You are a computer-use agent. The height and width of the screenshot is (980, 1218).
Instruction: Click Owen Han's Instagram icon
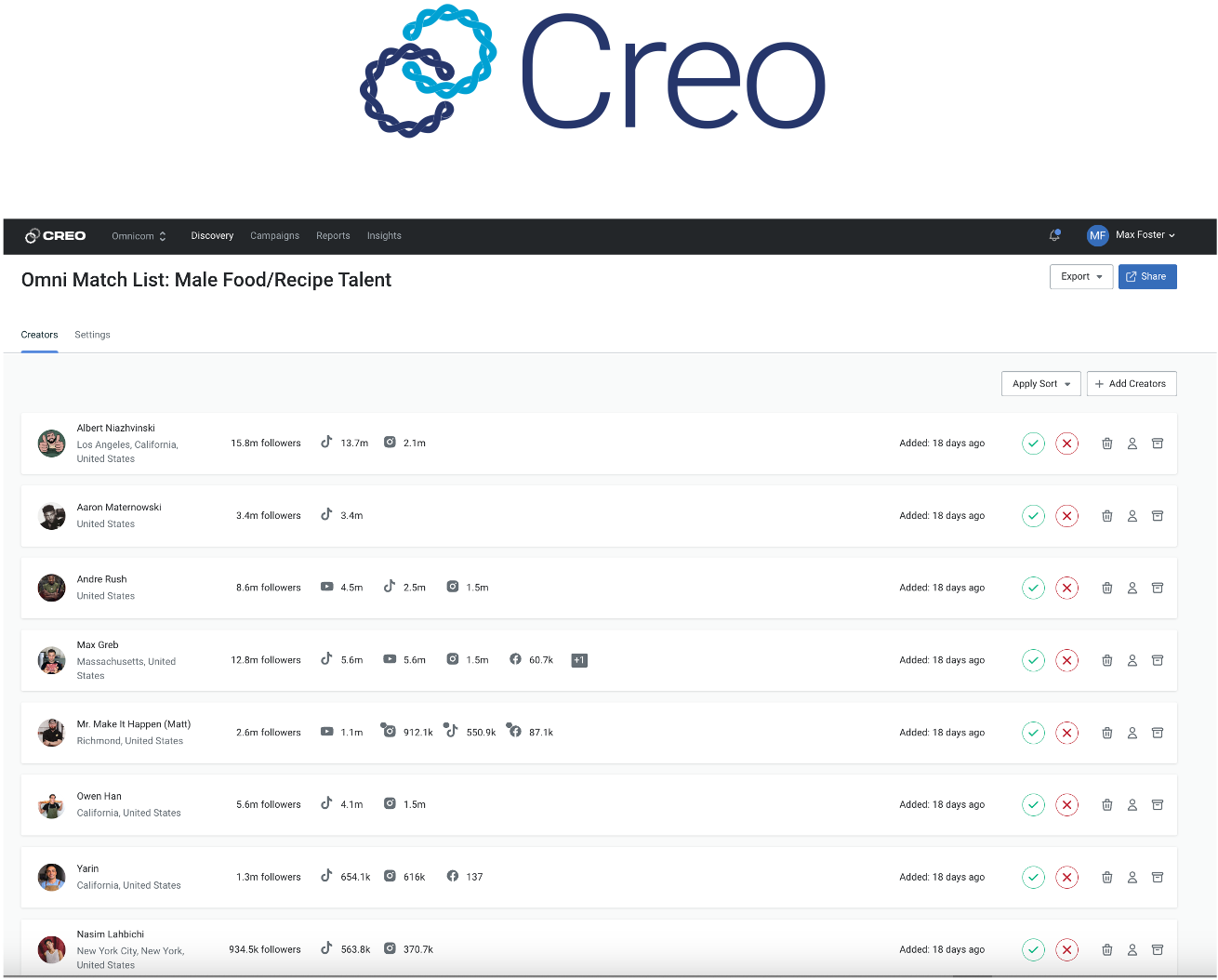click(390, 804)
